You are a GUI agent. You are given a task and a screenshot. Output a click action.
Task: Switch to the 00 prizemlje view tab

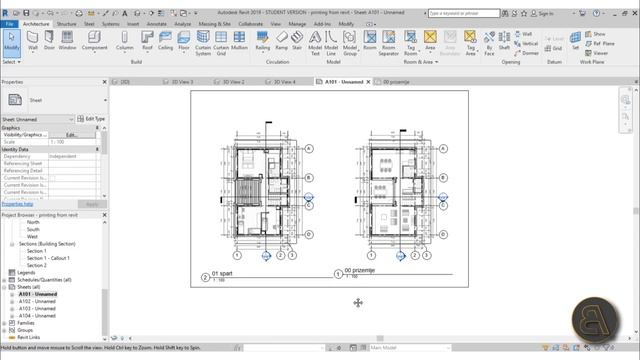pyautogui.click(x=396, y=82)
